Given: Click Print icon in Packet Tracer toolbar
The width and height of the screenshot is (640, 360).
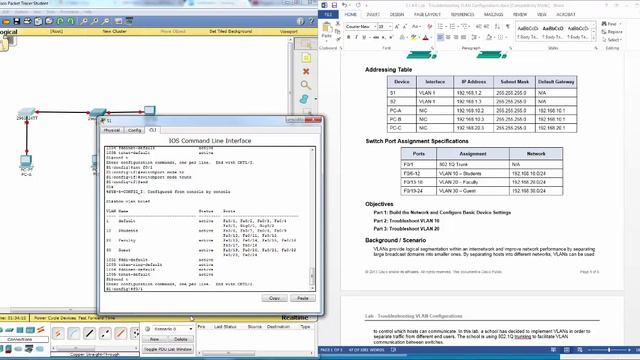Looking at the screenshot, I should 27,21.
